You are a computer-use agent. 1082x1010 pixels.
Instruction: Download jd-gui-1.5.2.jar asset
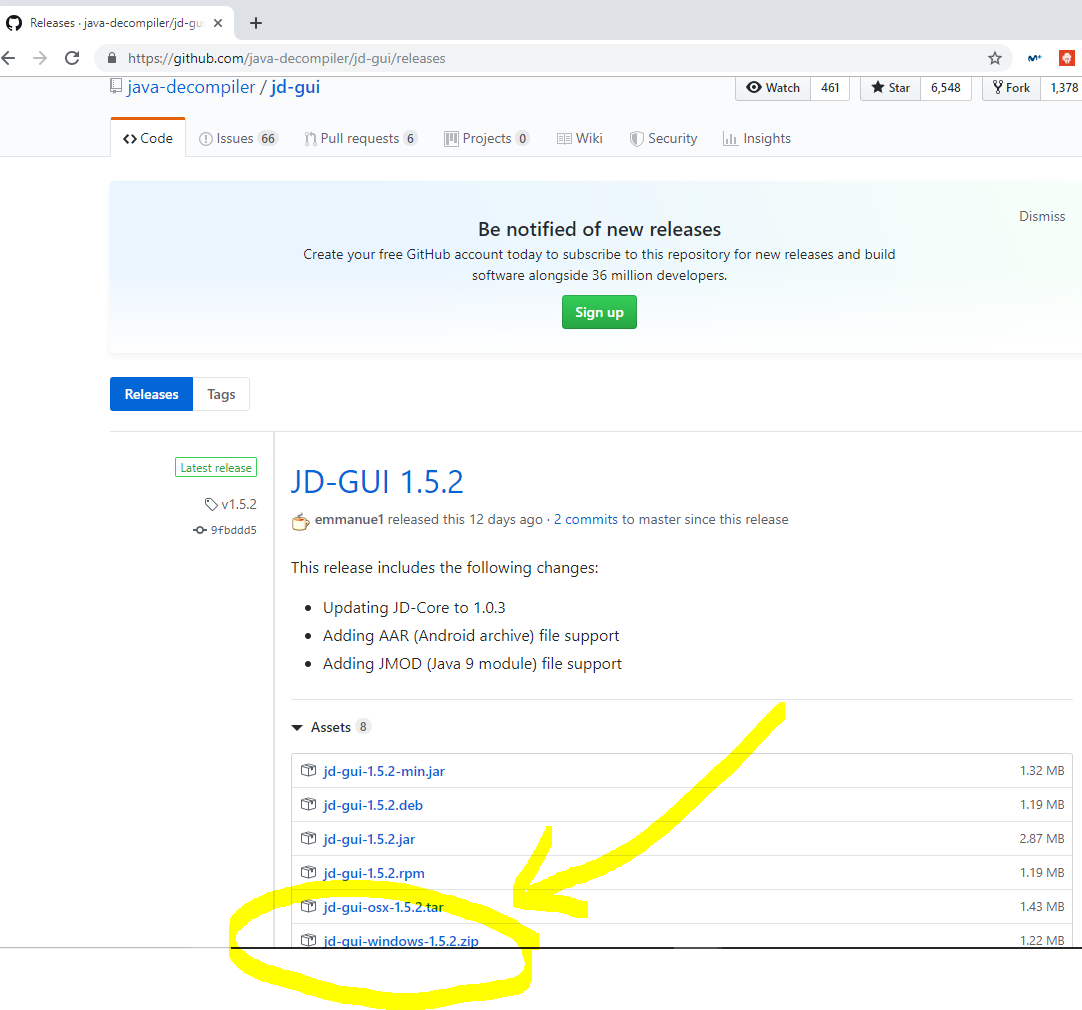369,839
